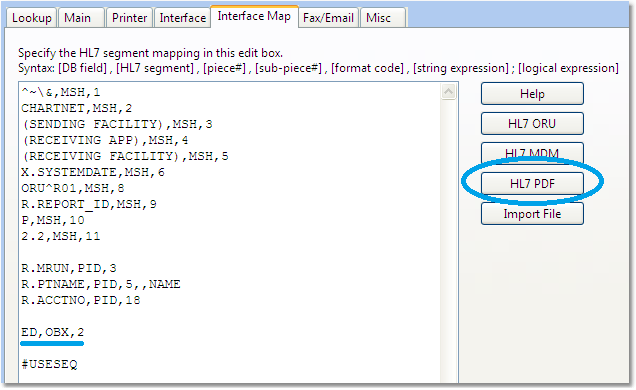Load the HL7 PDF template
636x390 pixels.
tap(532, 184)
